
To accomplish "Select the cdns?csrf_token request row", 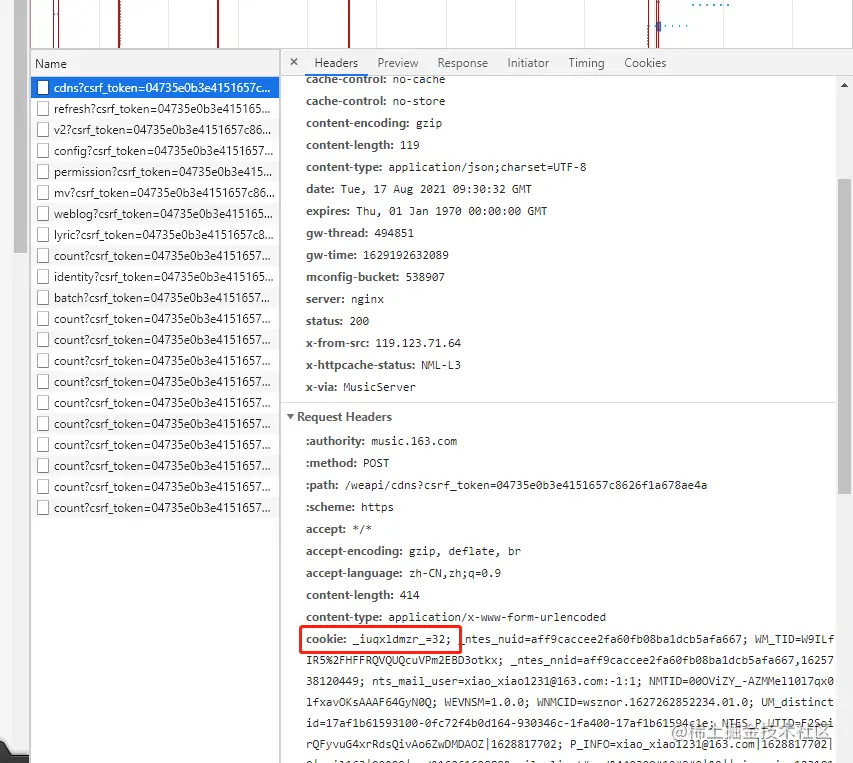I will [155, 88].
